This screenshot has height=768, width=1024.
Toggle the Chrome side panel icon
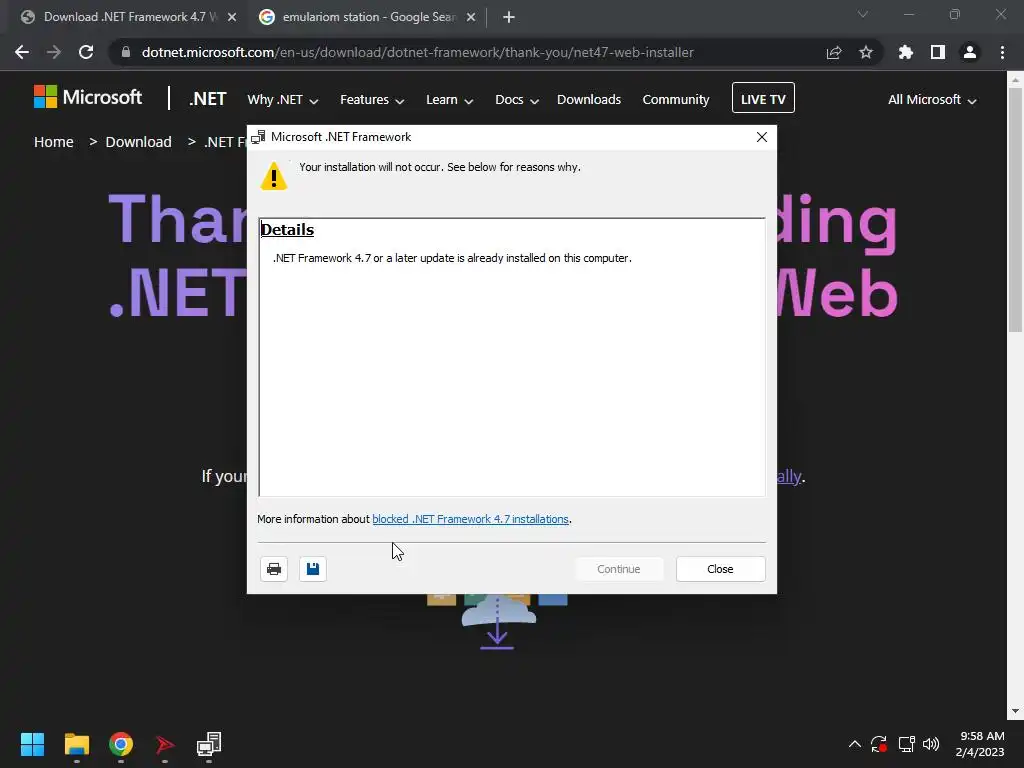(x=938, y=52)
